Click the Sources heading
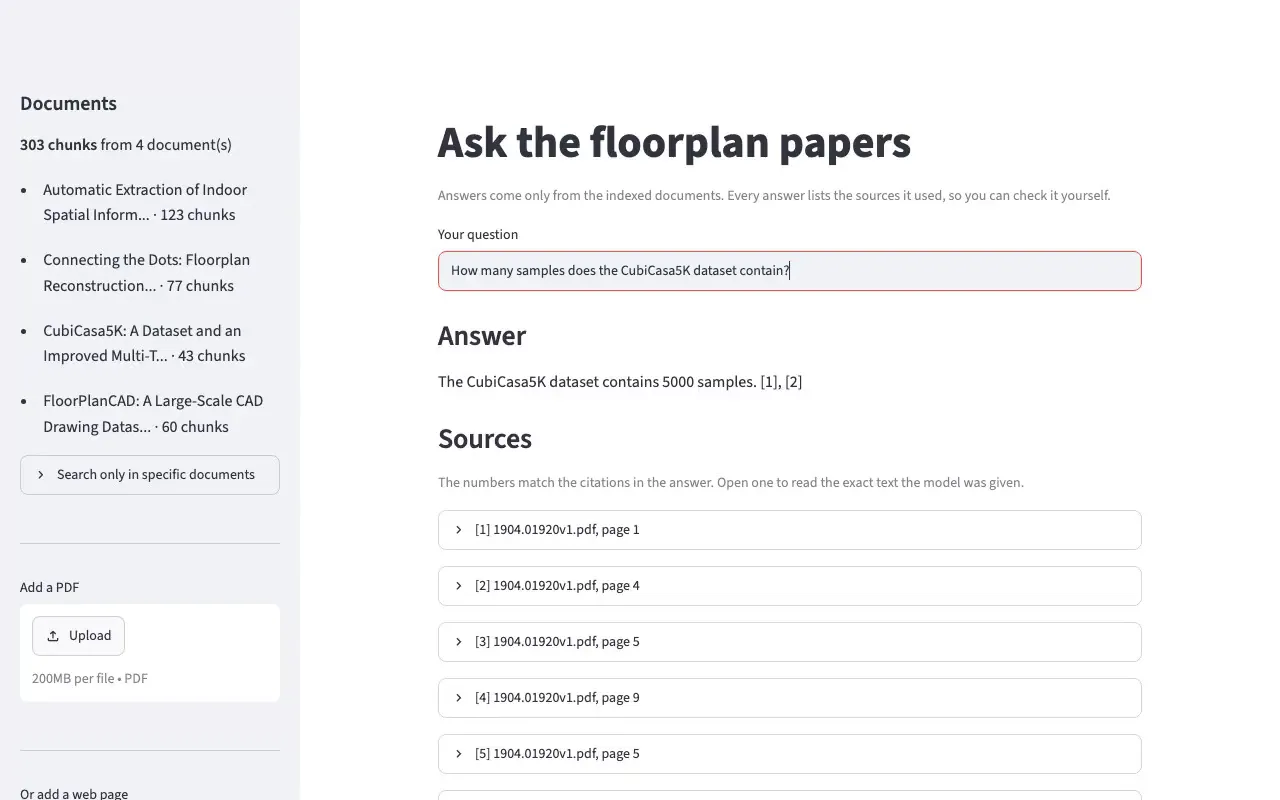 (485, 439)
